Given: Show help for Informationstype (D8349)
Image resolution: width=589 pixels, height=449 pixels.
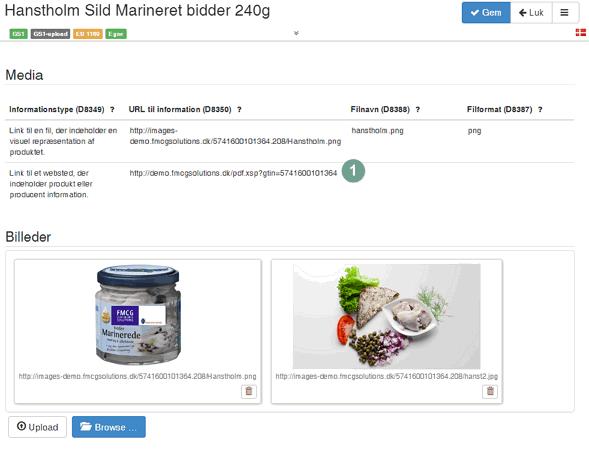Looking at the screenshot, I should (x=112, y=109).
